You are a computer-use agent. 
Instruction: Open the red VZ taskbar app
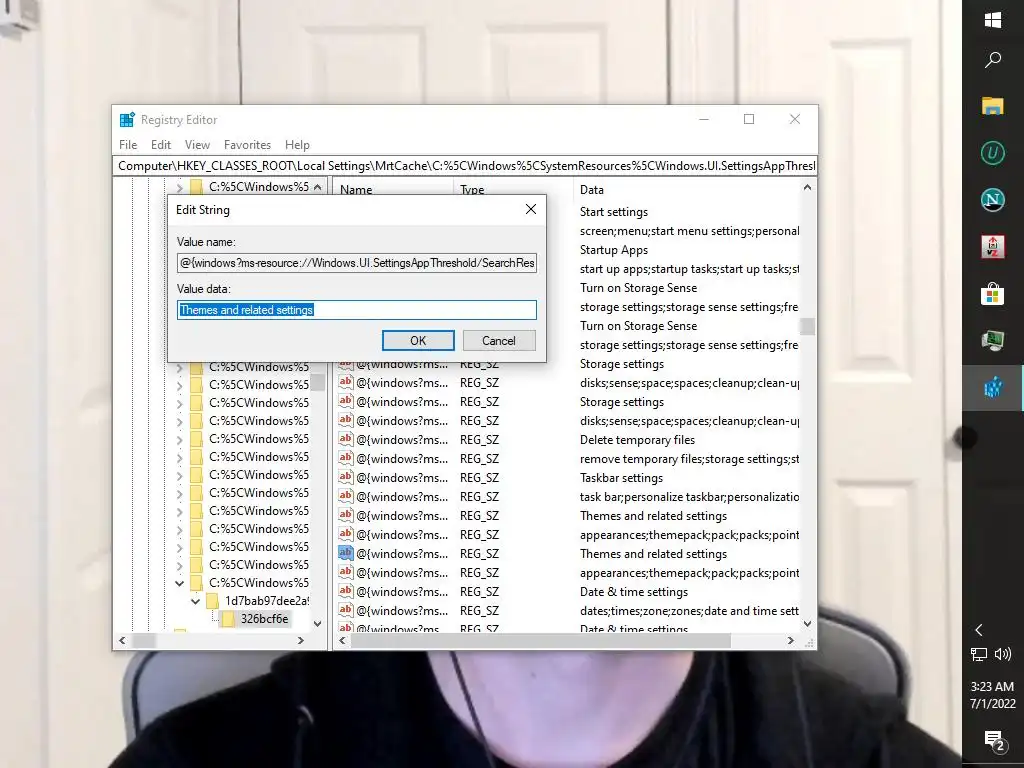pyautogui.click(x=993, y=247)
